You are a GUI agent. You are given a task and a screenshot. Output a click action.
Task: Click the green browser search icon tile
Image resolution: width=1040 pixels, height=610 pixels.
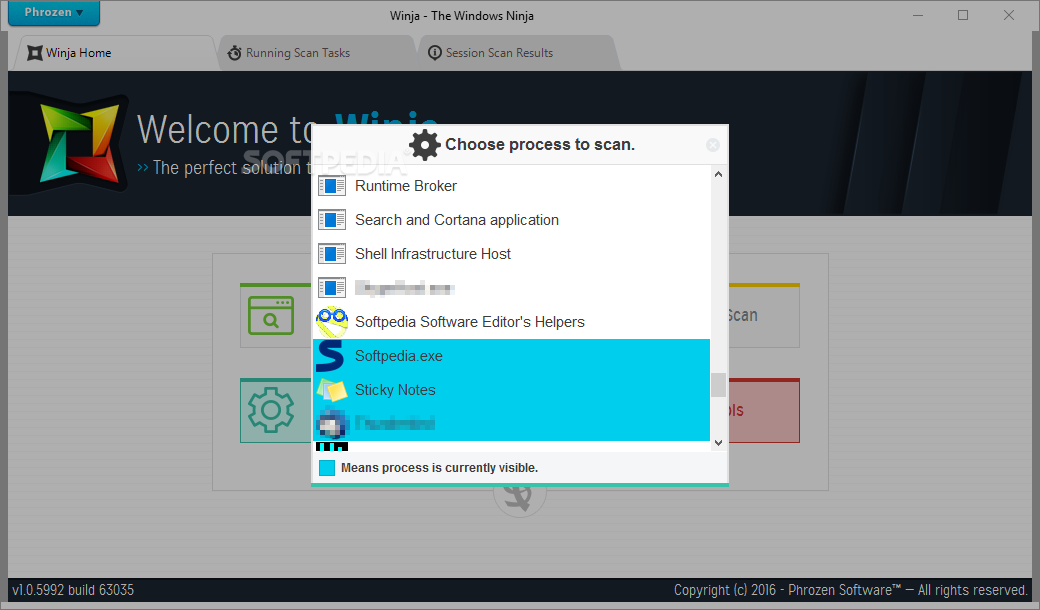(x=271, y=316)
